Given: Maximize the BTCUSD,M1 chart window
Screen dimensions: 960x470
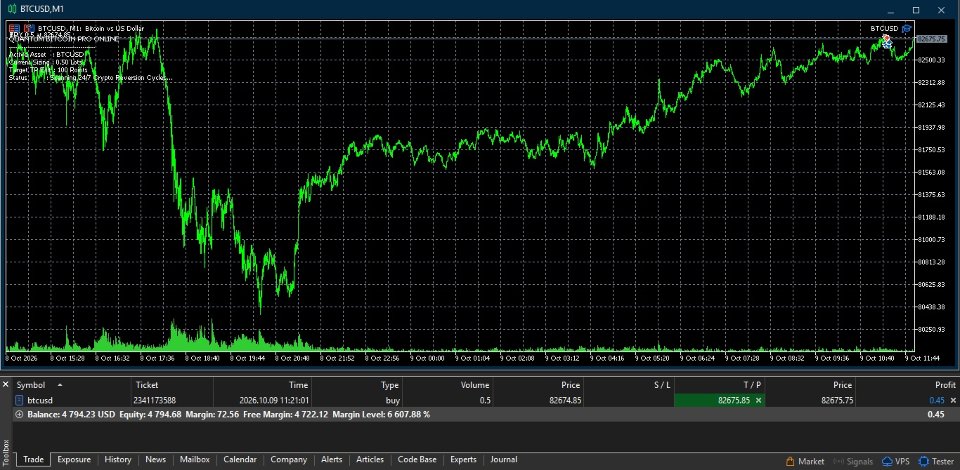Looking at the screenshot, I should 916,9.
